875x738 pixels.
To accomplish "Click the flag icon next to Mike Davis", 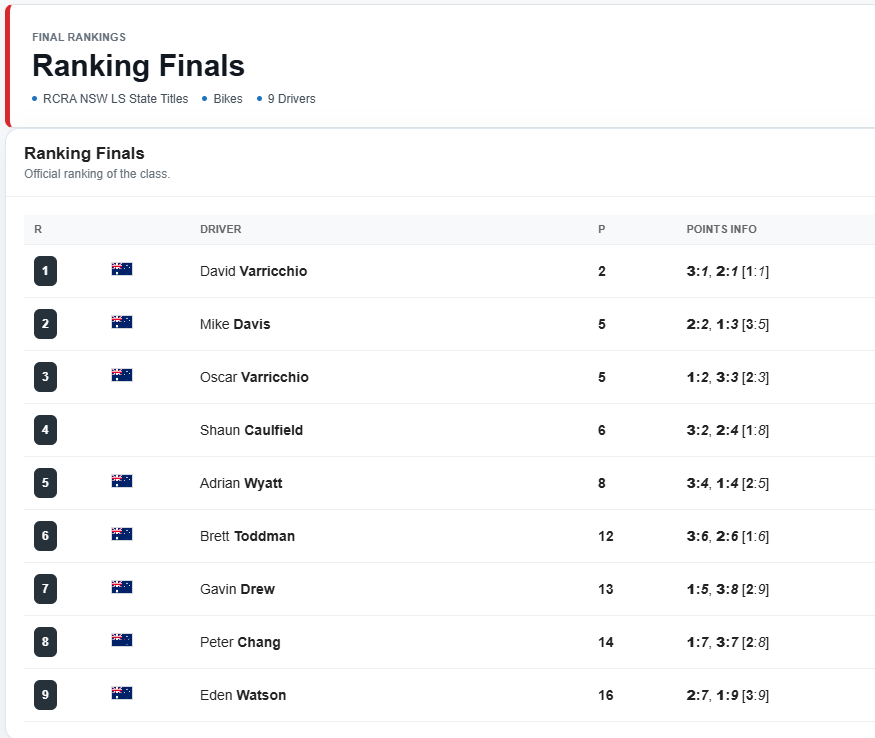I will 122,322.
